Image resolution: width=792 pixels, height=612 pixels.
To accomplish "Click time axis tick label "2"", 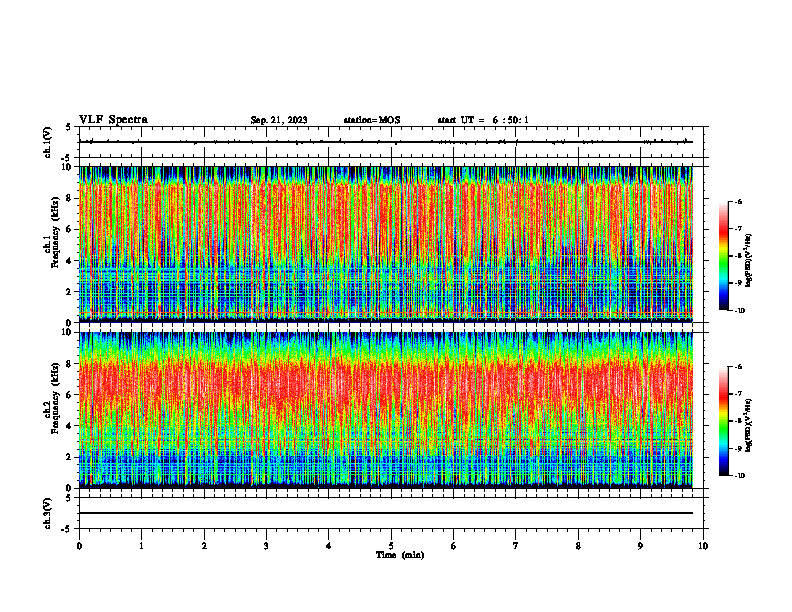I will point(204,546).
